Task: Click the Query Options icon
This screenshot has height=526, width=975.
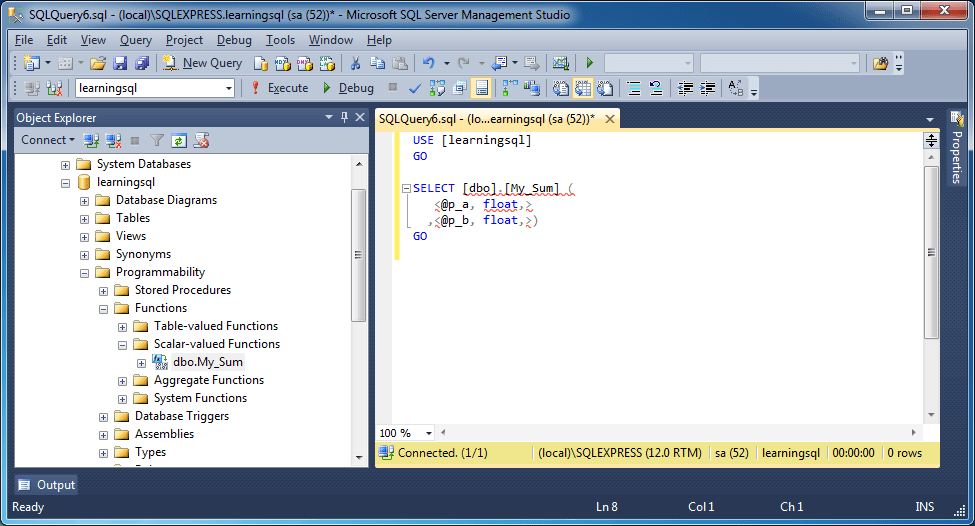Action: click(460, 88)
